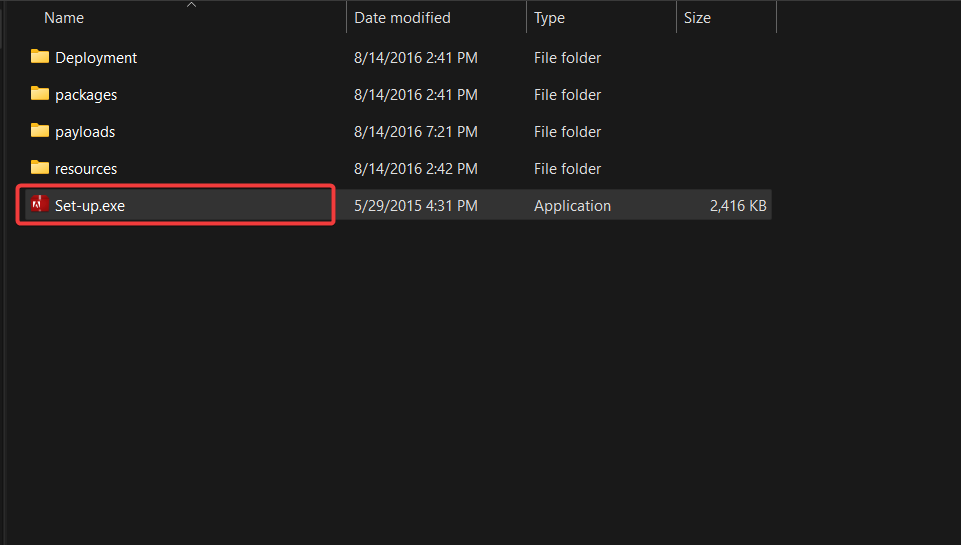Screen dimensions: 961x545
Task: Select the 'resources' file name
Action: 86,169
